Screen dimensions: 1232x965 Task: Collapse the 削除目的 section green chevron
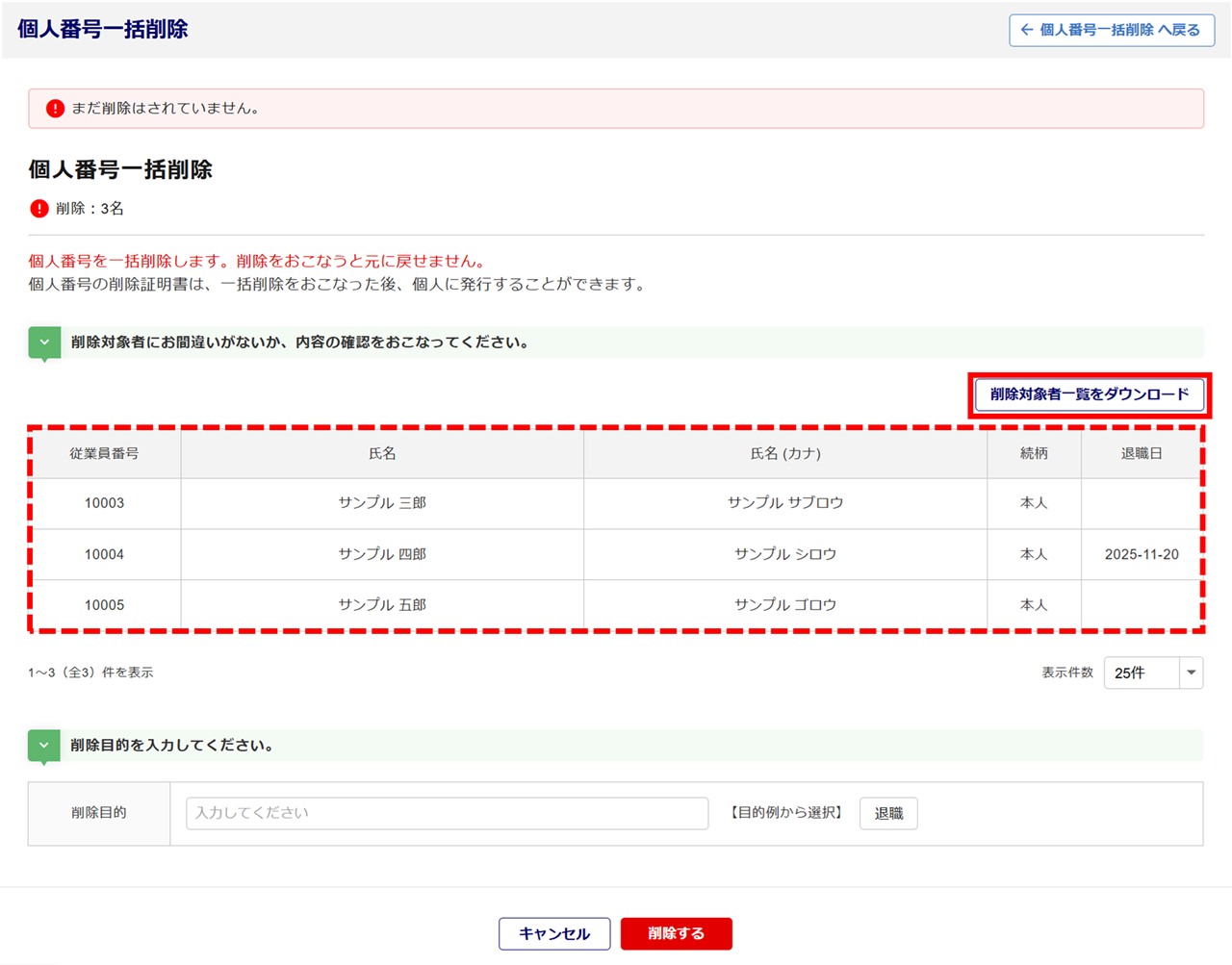(44, 746)
